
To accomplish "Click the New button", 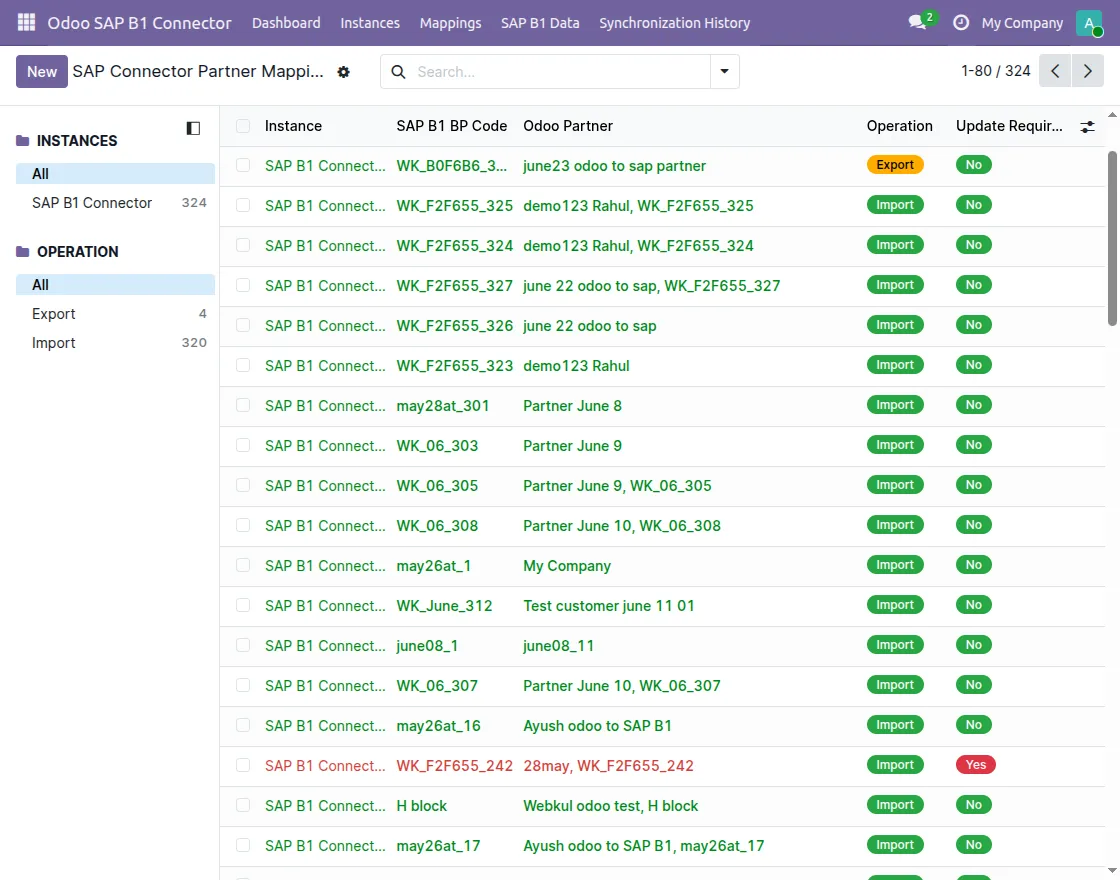I will pos(41,71).
